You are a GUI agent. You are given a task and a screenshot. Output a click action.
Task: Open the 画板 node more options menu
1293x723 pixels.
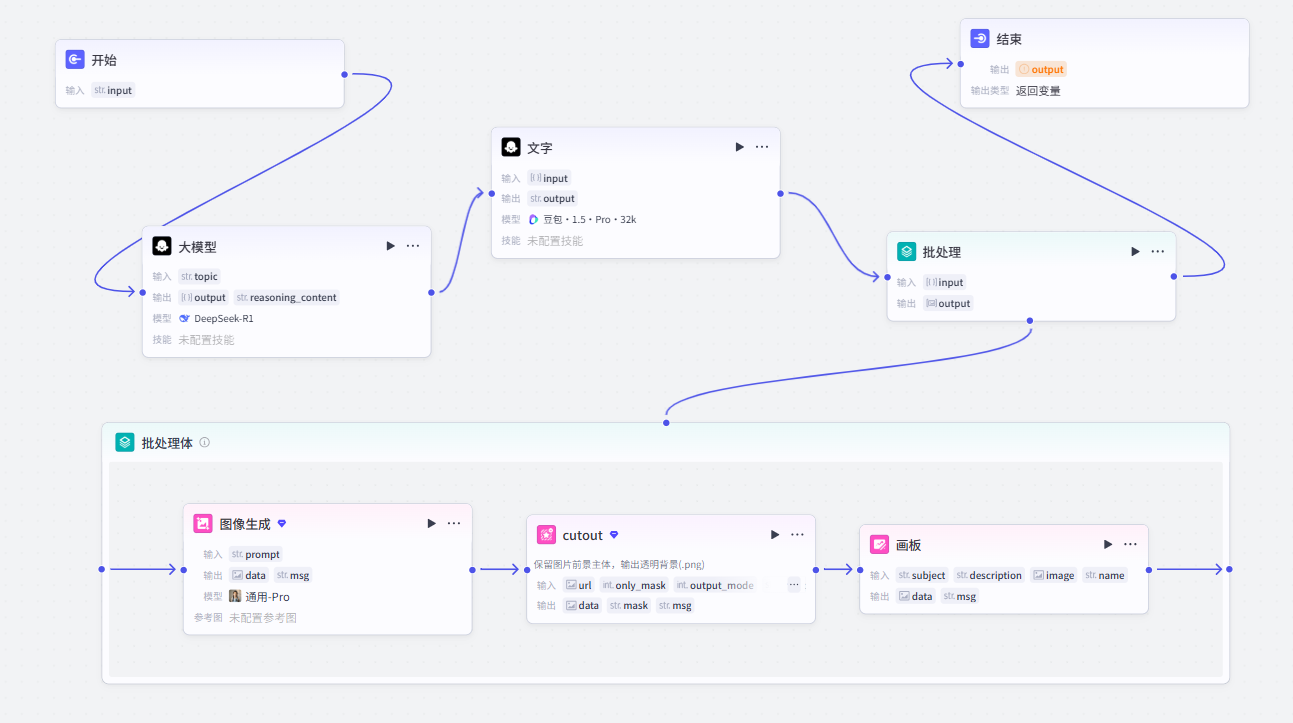(1130, 545)
